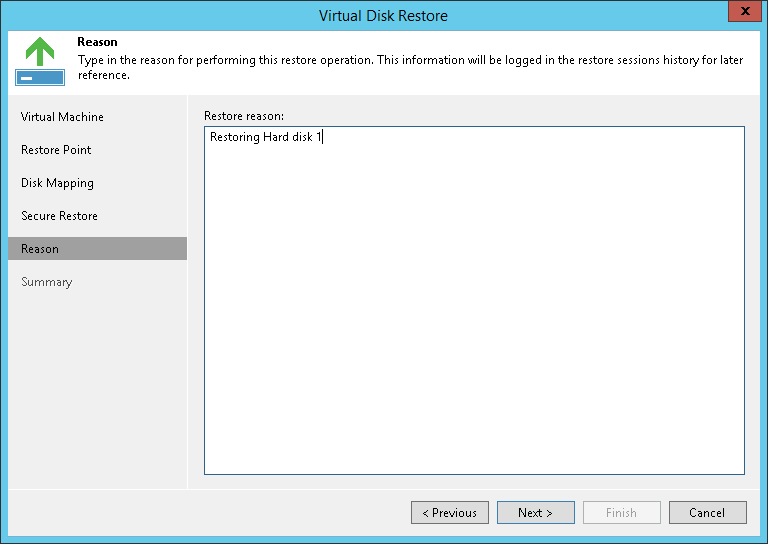
Task: Click the header description about restore sessions history
Action: pyautogui.click(x=410, y=67)
